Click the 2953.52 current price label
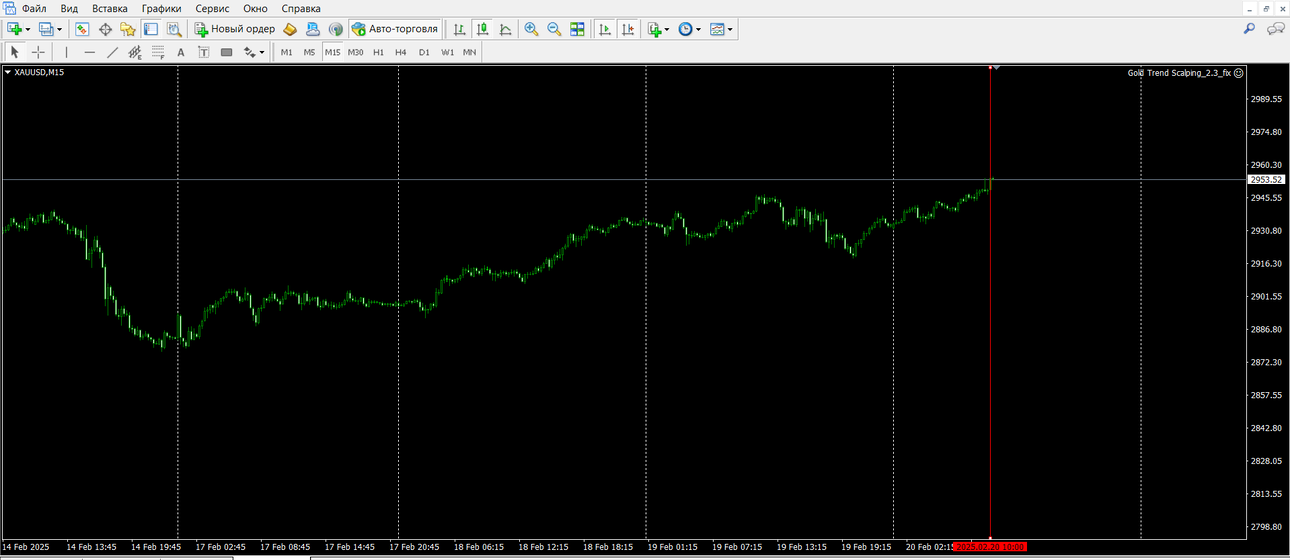Viewport: 1290px width, 560px height. [1266, 180]
